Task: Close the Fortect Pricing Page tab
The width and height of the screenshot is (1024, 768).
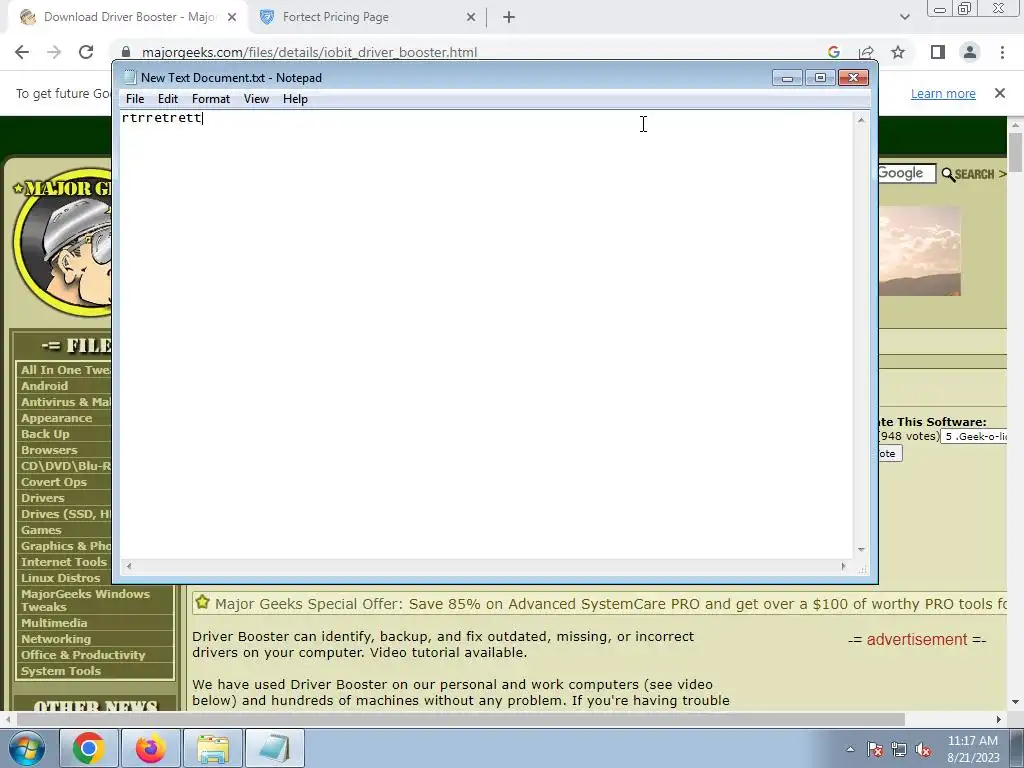Action: [471, 17]
